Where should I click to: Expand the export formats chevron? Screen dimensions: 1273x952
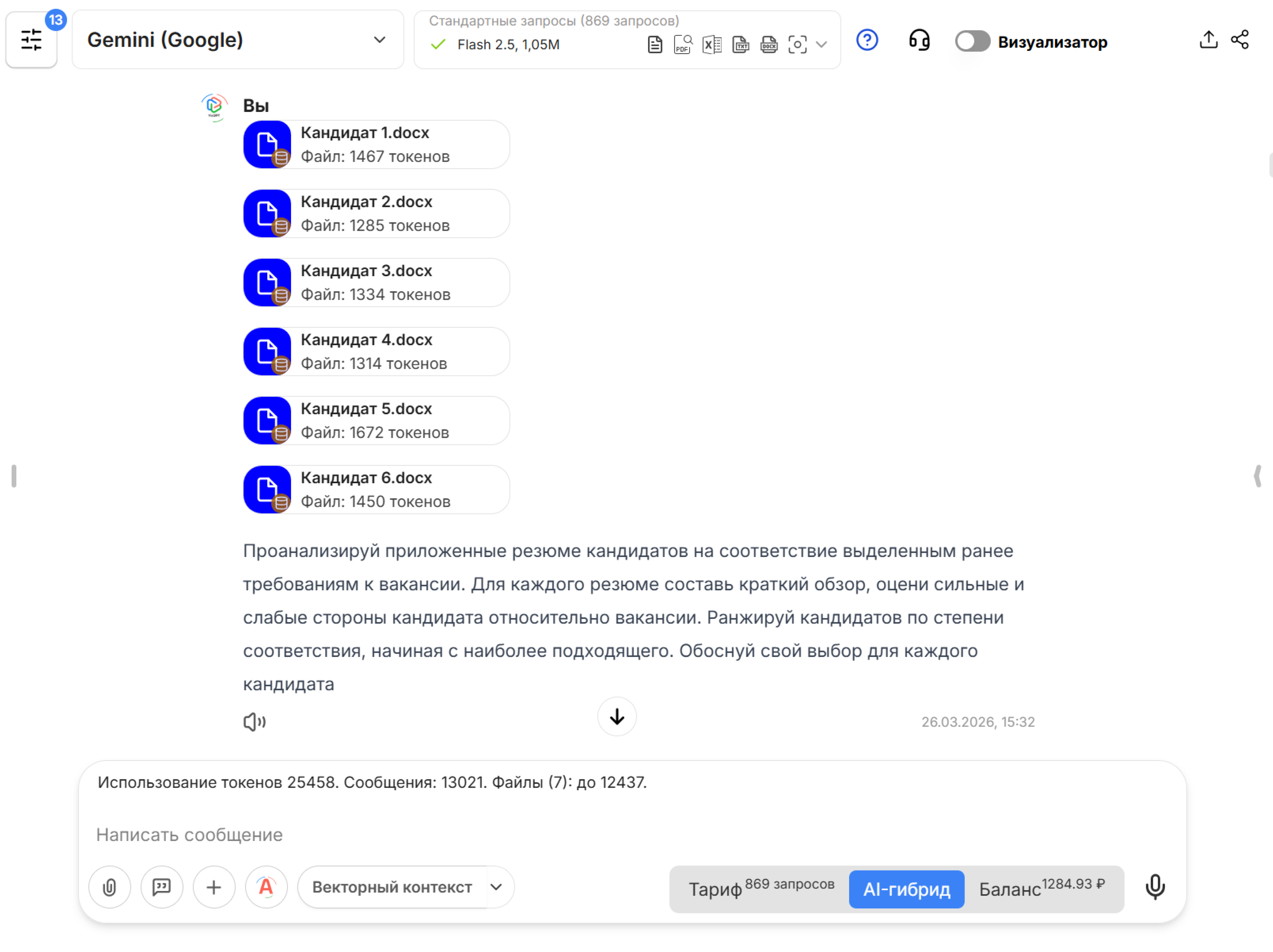[x=822, y=44]
